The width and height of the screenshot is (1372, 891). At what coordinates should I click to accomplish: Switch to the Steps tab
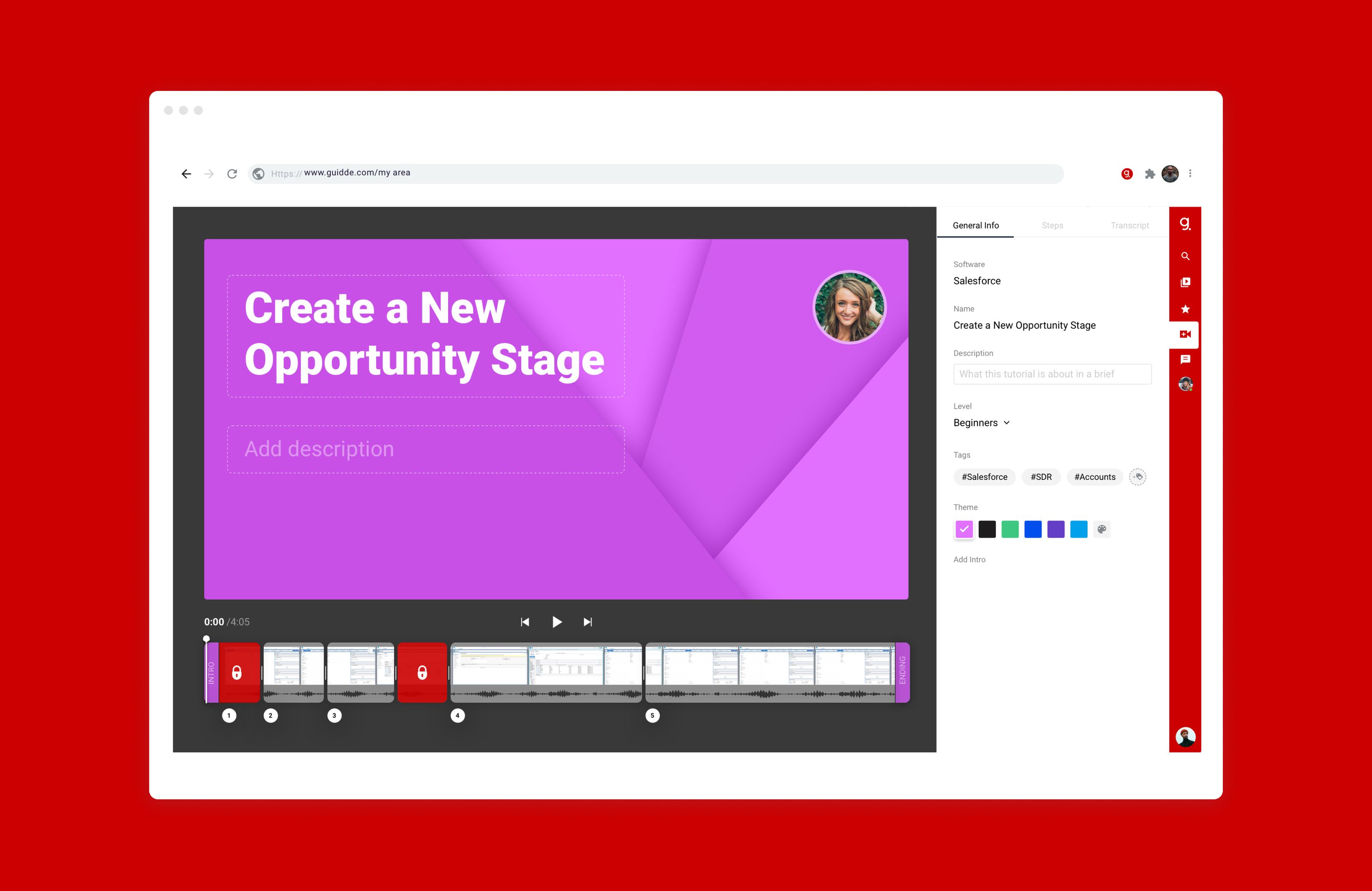1052,226
